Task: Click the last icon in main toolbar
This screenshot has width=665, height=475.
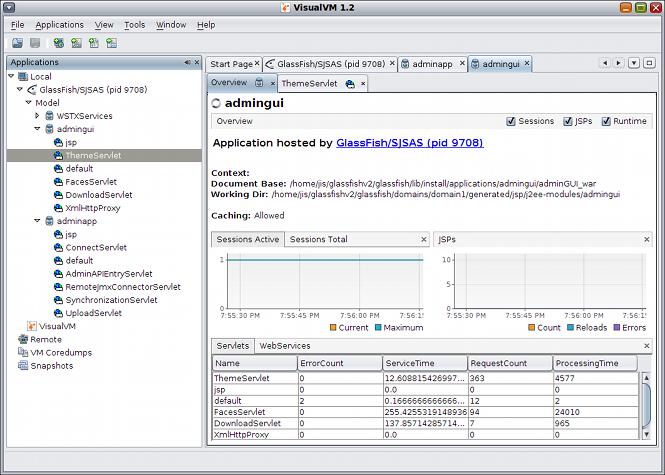Action: pos(110,44)
